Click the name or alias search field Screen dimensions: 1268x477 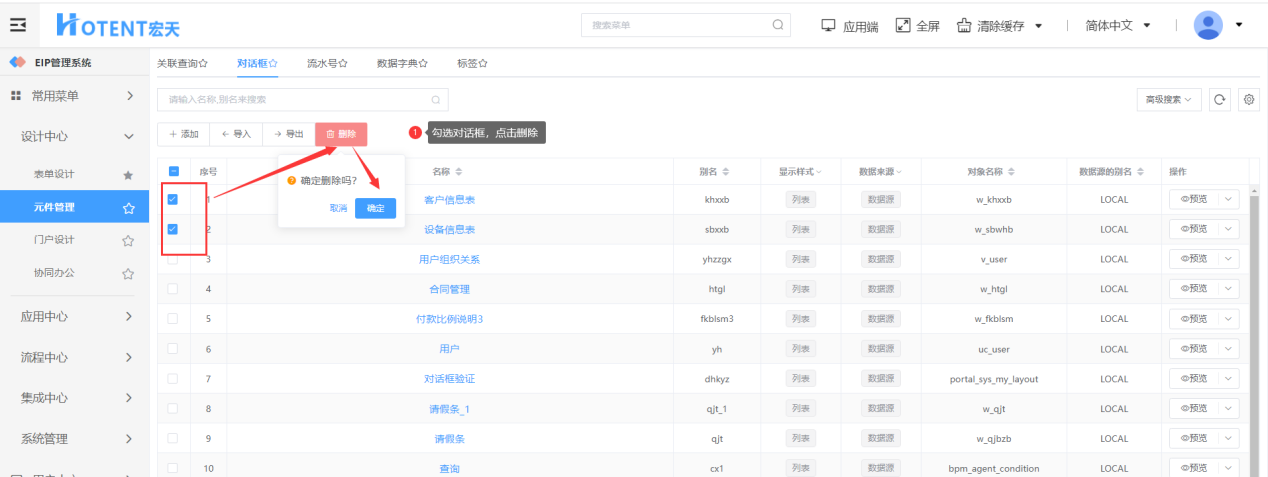pyautogui.click(x=295, y=99)
